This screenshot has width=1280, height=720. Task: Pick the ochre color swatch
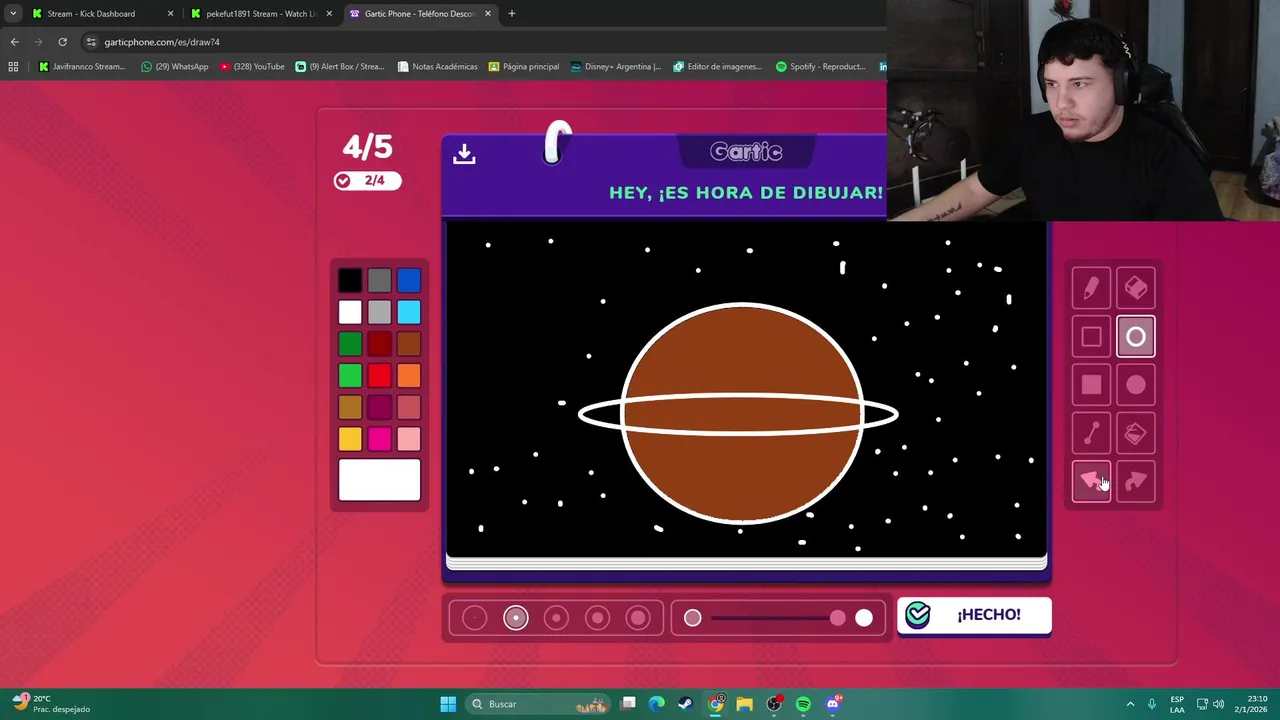[x=350, y=408]
